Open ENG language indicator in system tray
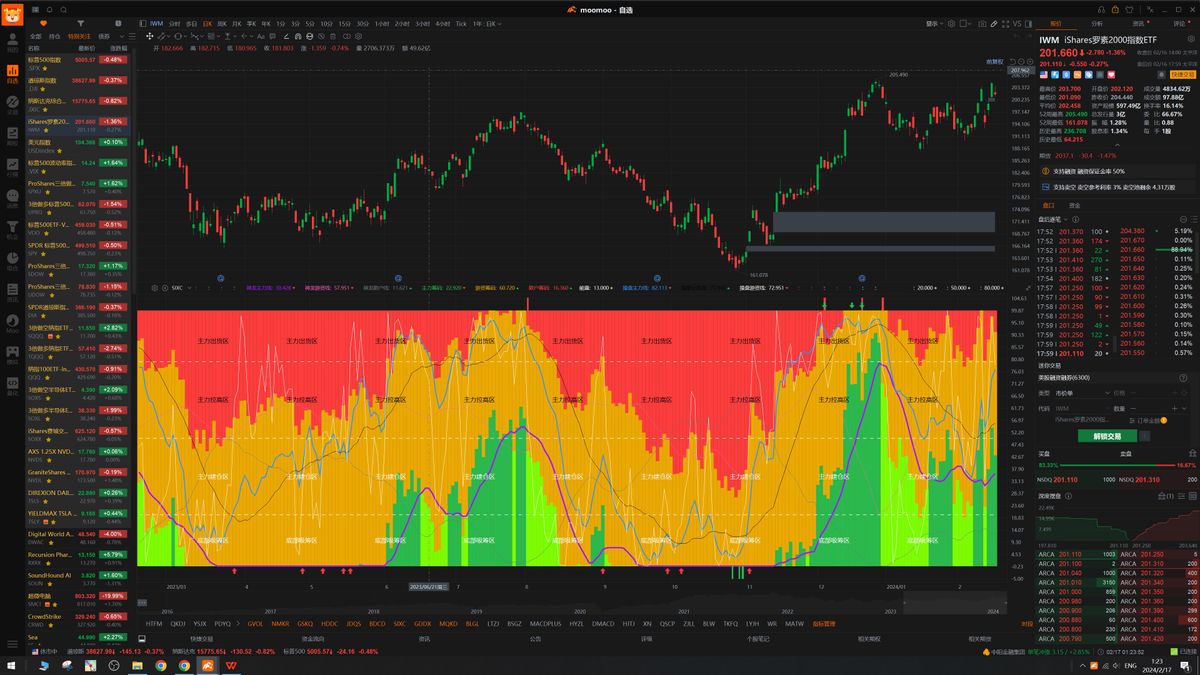The width and height of the screenshot is (1200, 675). click(1130, 665)
